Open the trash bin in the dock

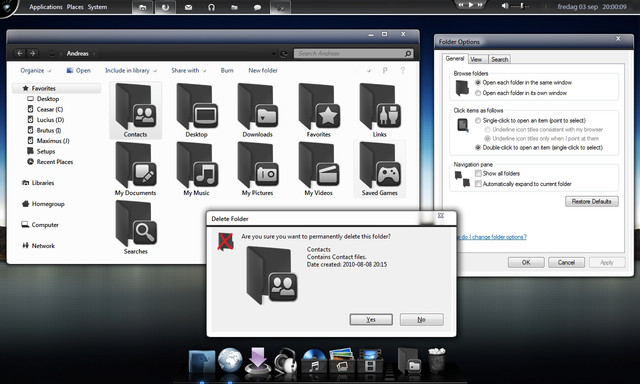pyautogui.click(x=437, y=360)
